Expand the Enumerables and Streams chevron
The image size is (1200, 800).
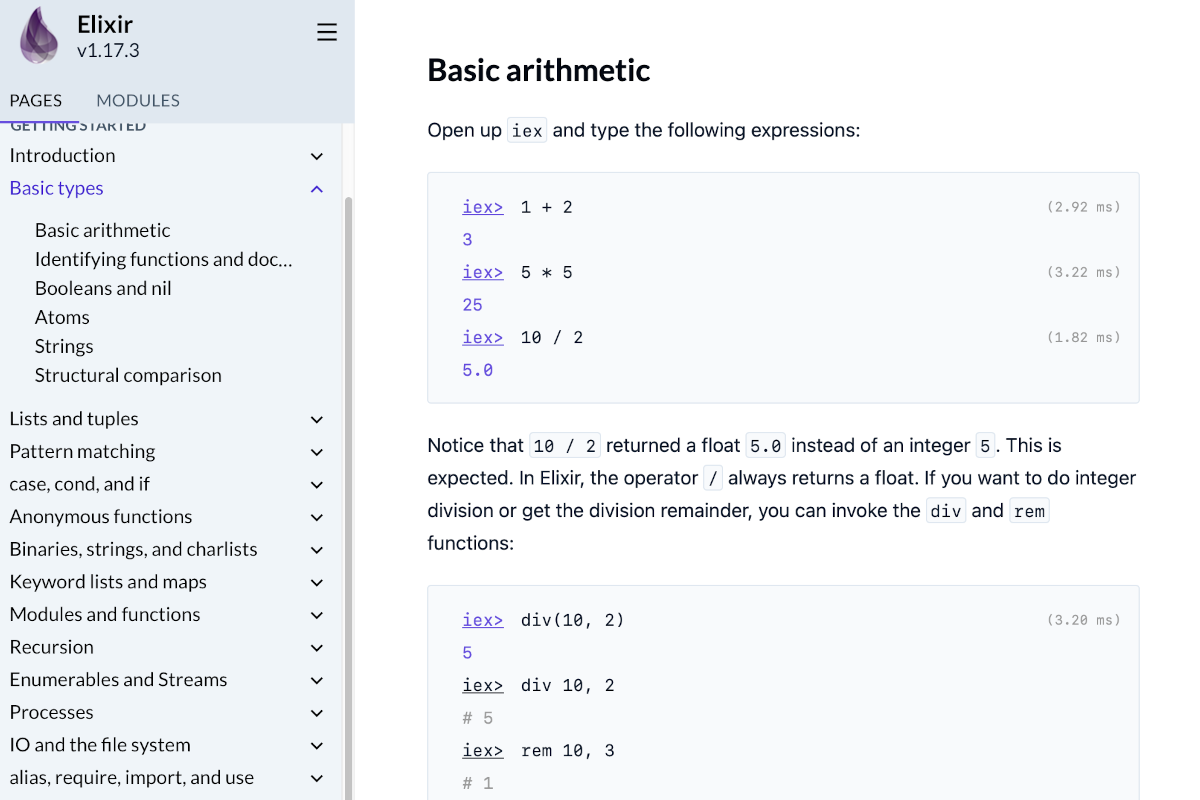pos(317,681)
